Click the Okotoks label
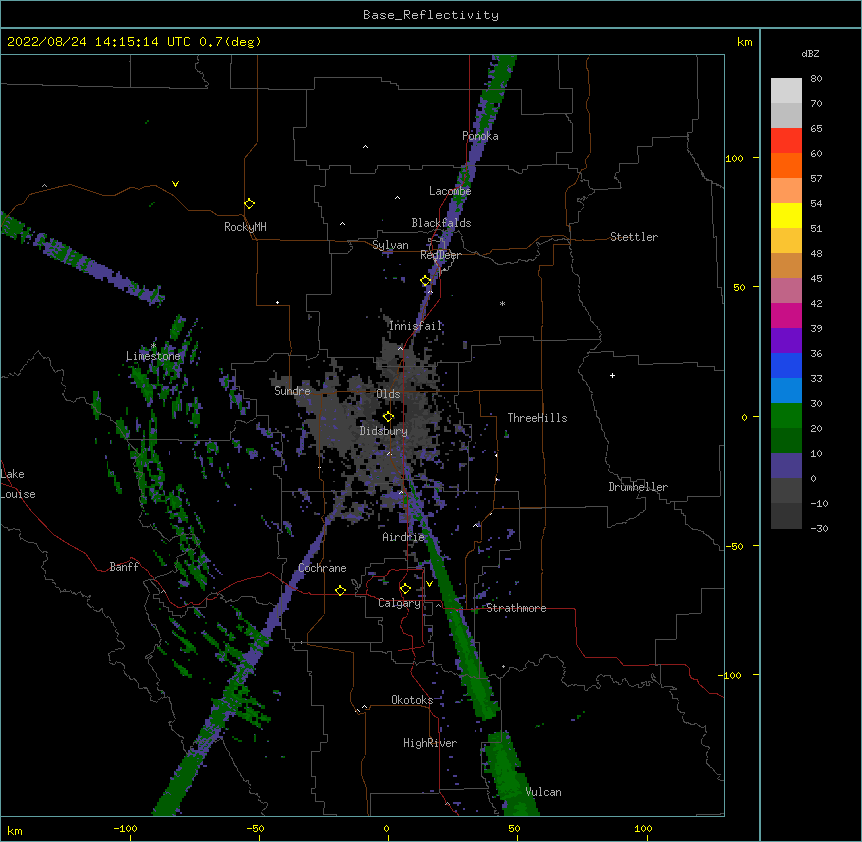Viewport: 862px width, 842px height. (412, 700)
